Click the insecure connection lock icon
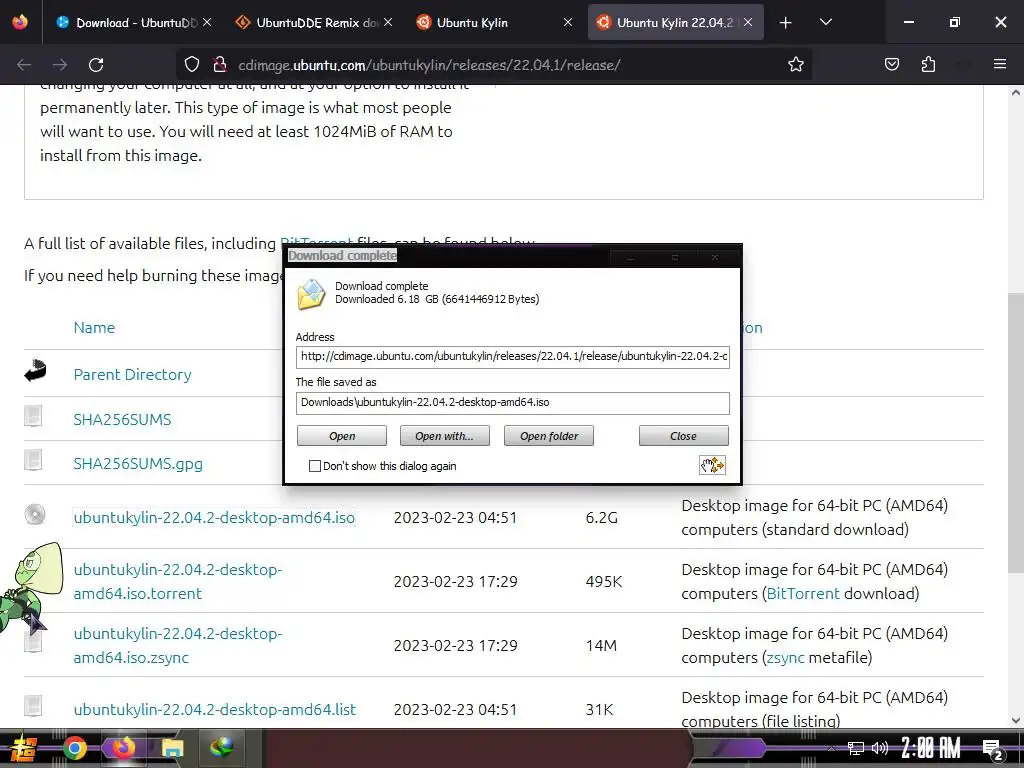Screen dimensions: 1024x768 pyautogui.click(x=220, y=65)
